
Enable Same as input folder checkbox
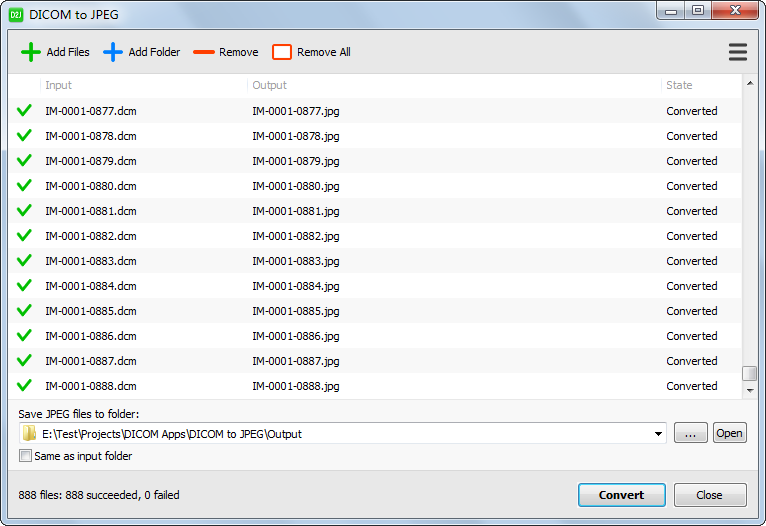(25, 456)
